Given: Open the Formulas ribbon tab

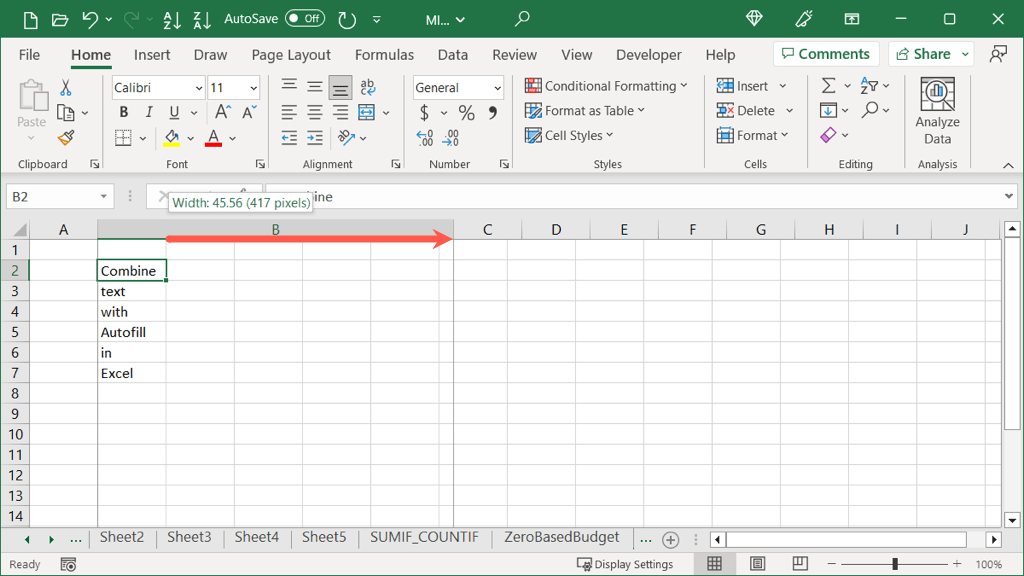Looking at the screenshot, I should (385, 55).
